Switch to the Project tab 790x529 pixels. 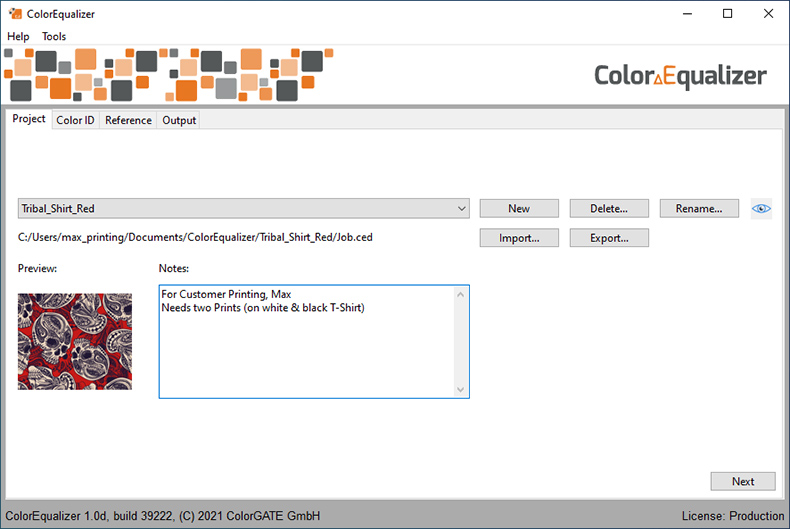pos(29,119)
